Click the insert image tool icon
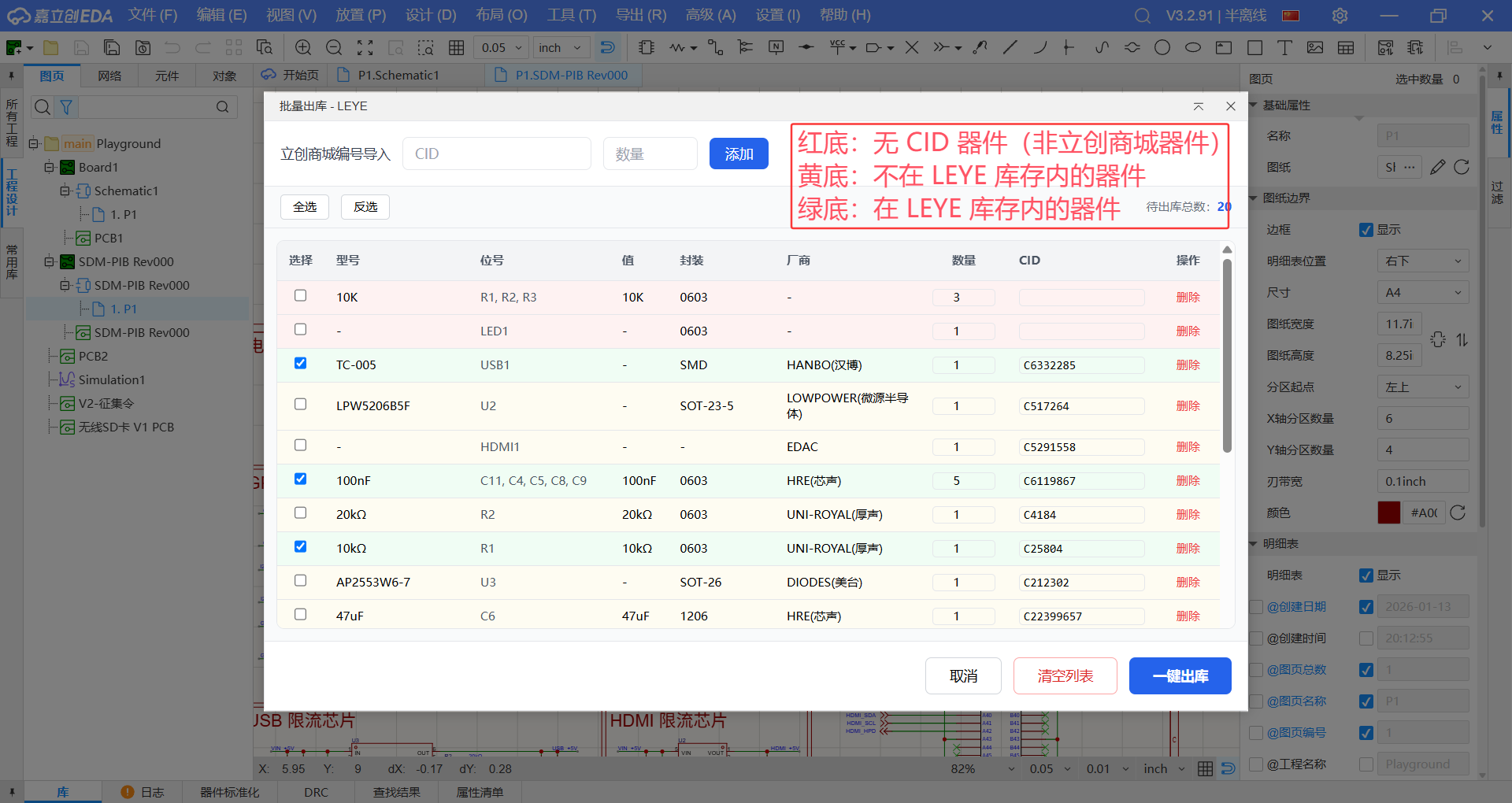The image size is (1512, 803). pos(1315,48)
